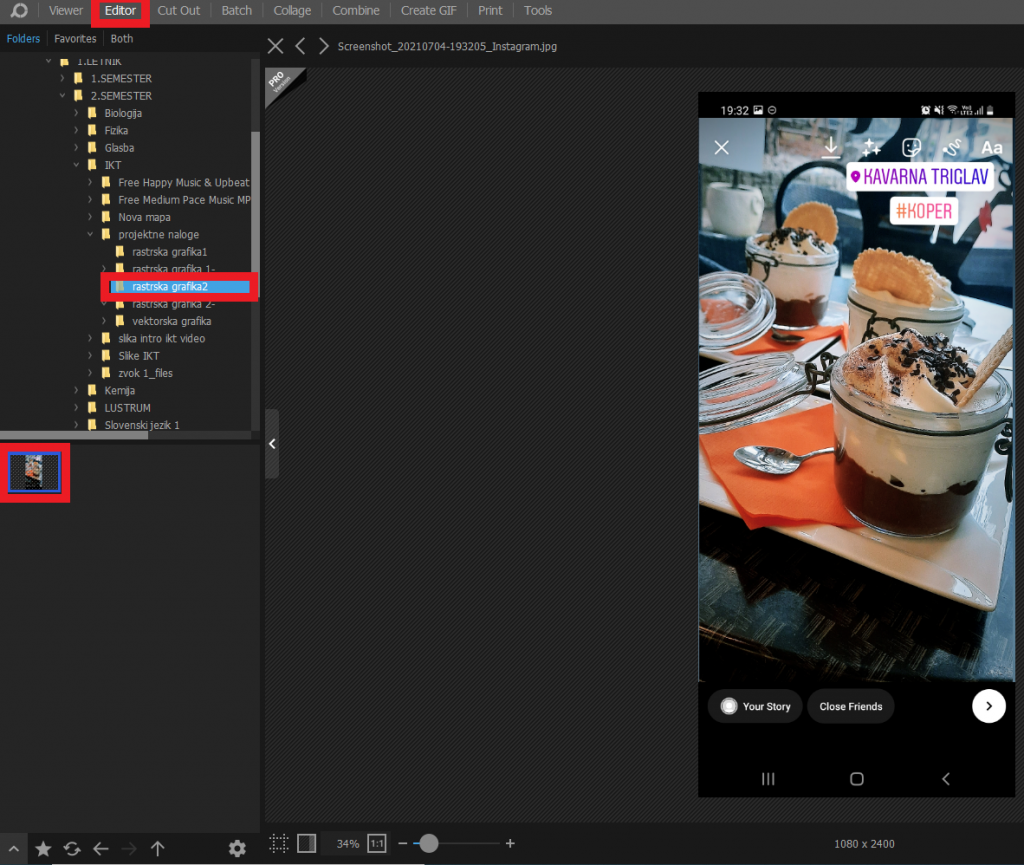
Task: Expand the Nova mapa folder
Action: pos(90,217)
